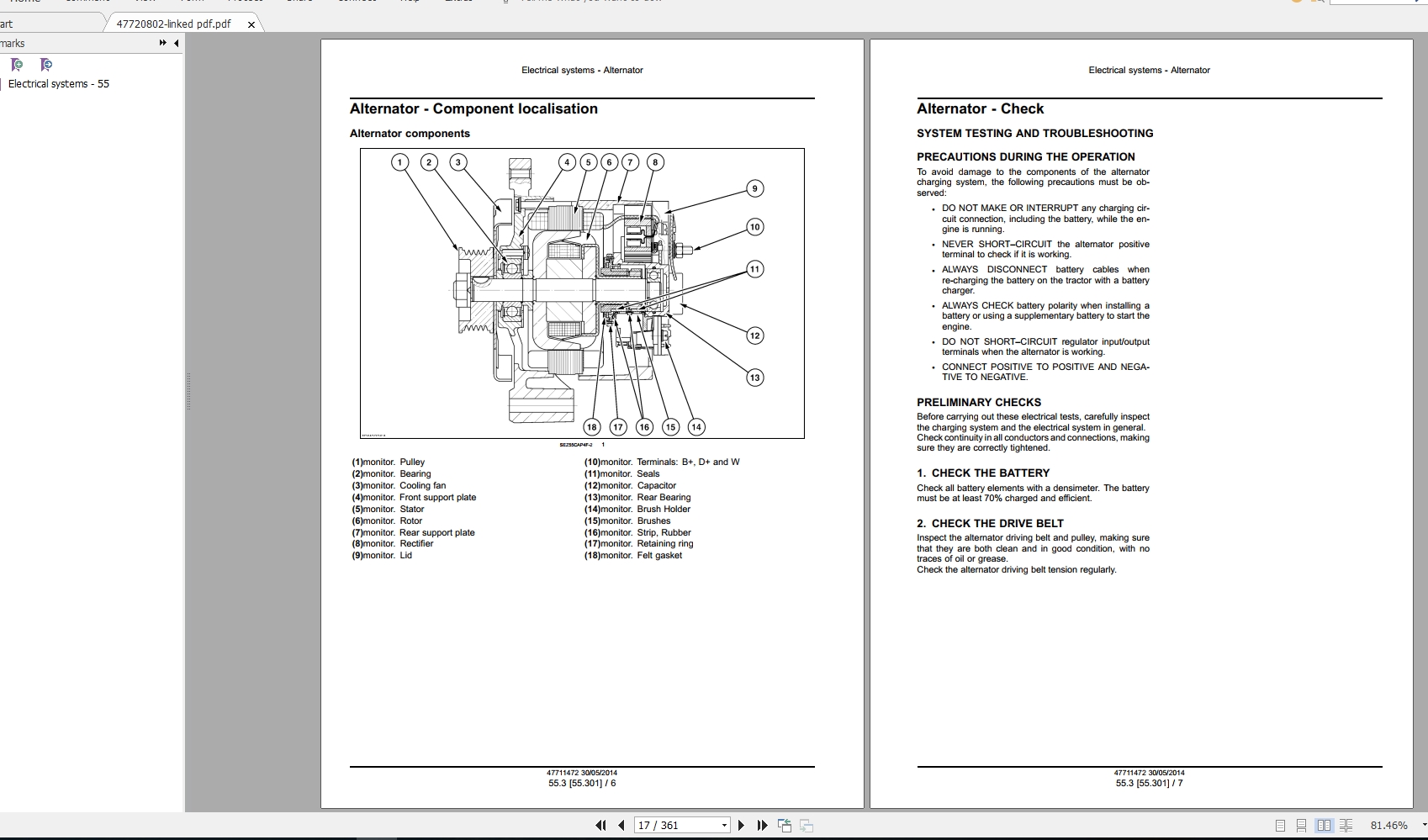Click legend entry (14) Brush Holder
1428x840 pixels.
point(637,510)
